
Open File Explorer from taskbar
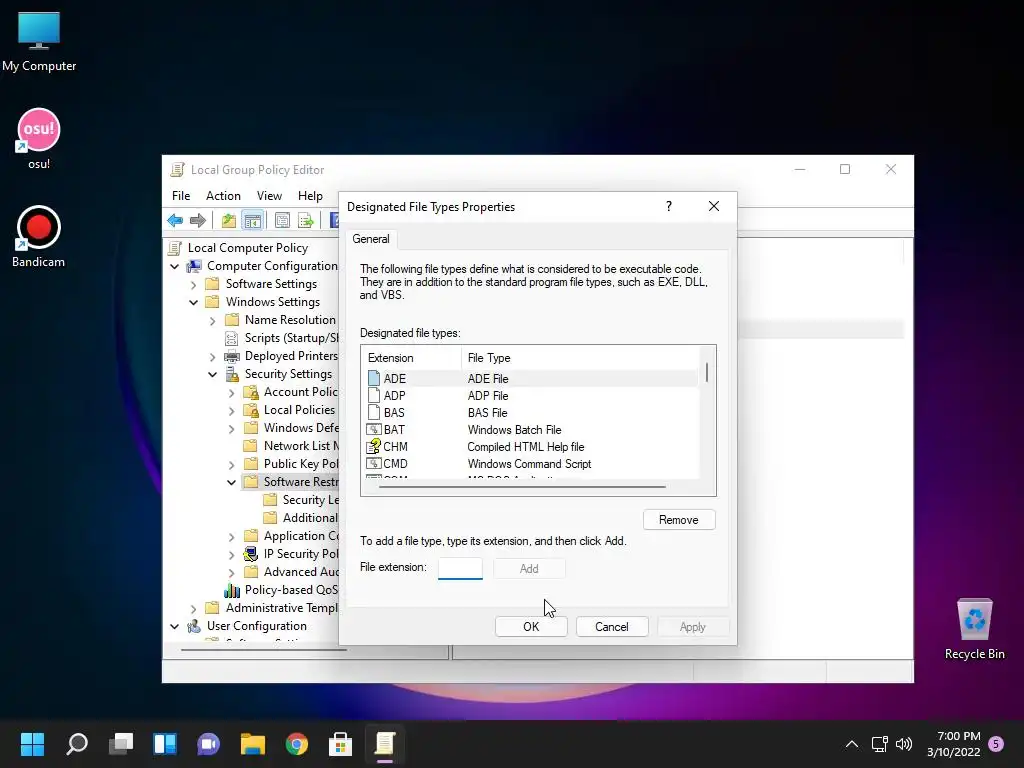coord(253,744)
